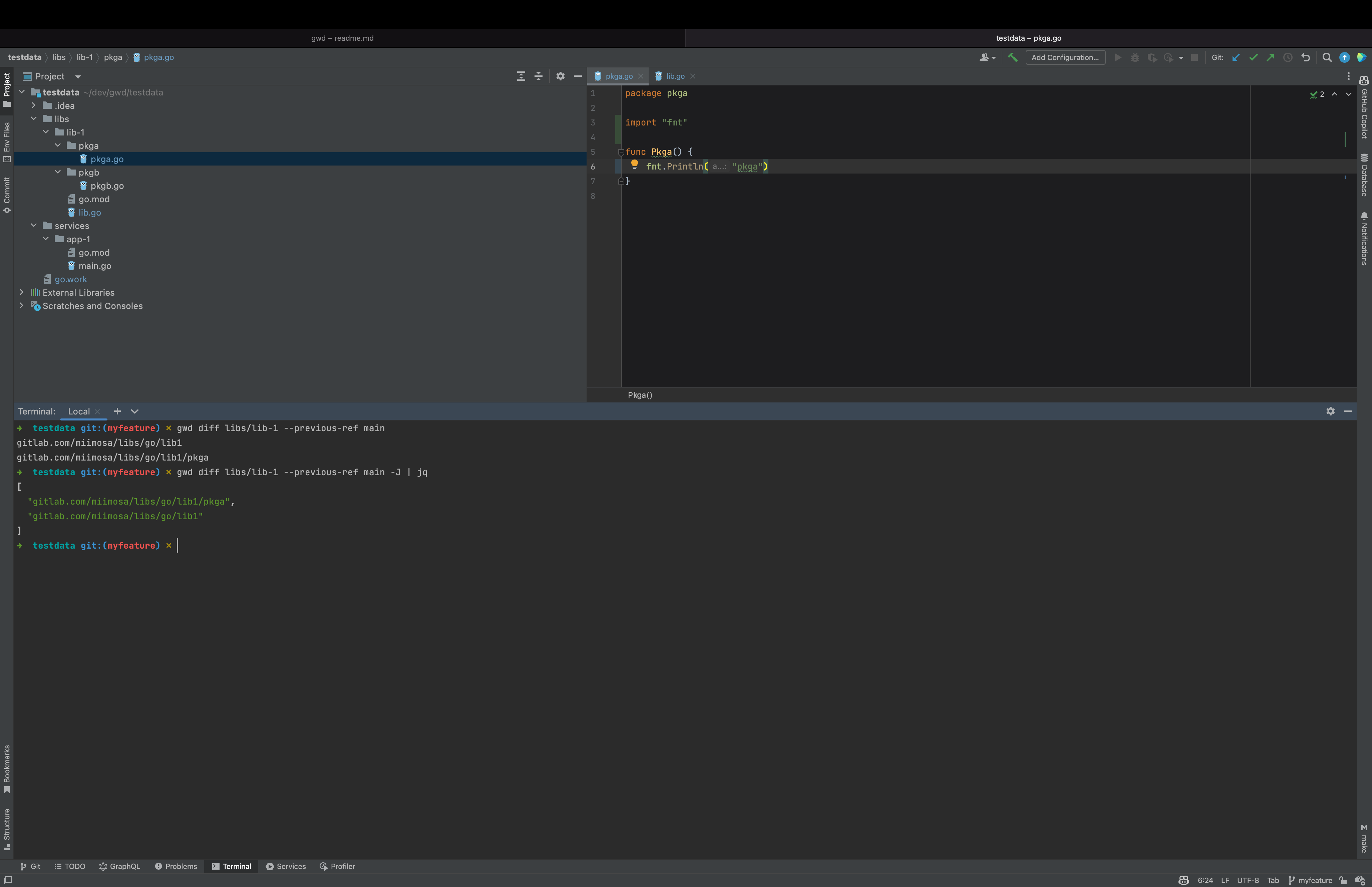The width and height of the screenshot is (1372, 887).
Task: Fold the Pkga function at line 5
Action: coord(621,152)
